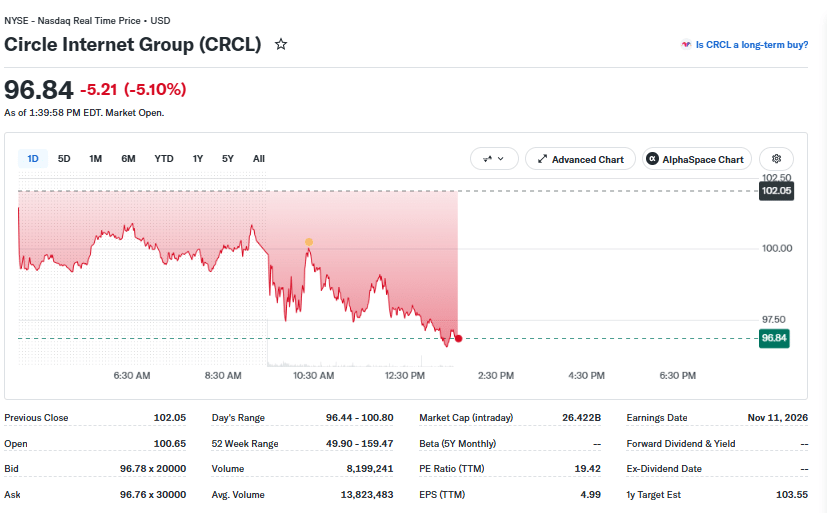Click the 1y Target Est value 103.55
Viewport: 827px width, 513px height.
(x=792, y=495)
